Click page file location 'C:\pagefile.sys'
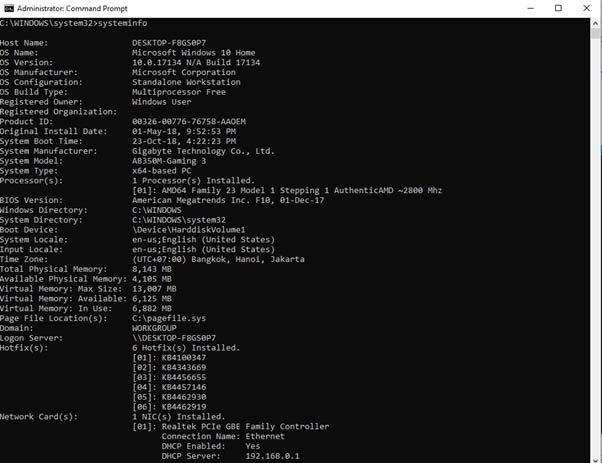602x463 pixels. coord(169,318)
